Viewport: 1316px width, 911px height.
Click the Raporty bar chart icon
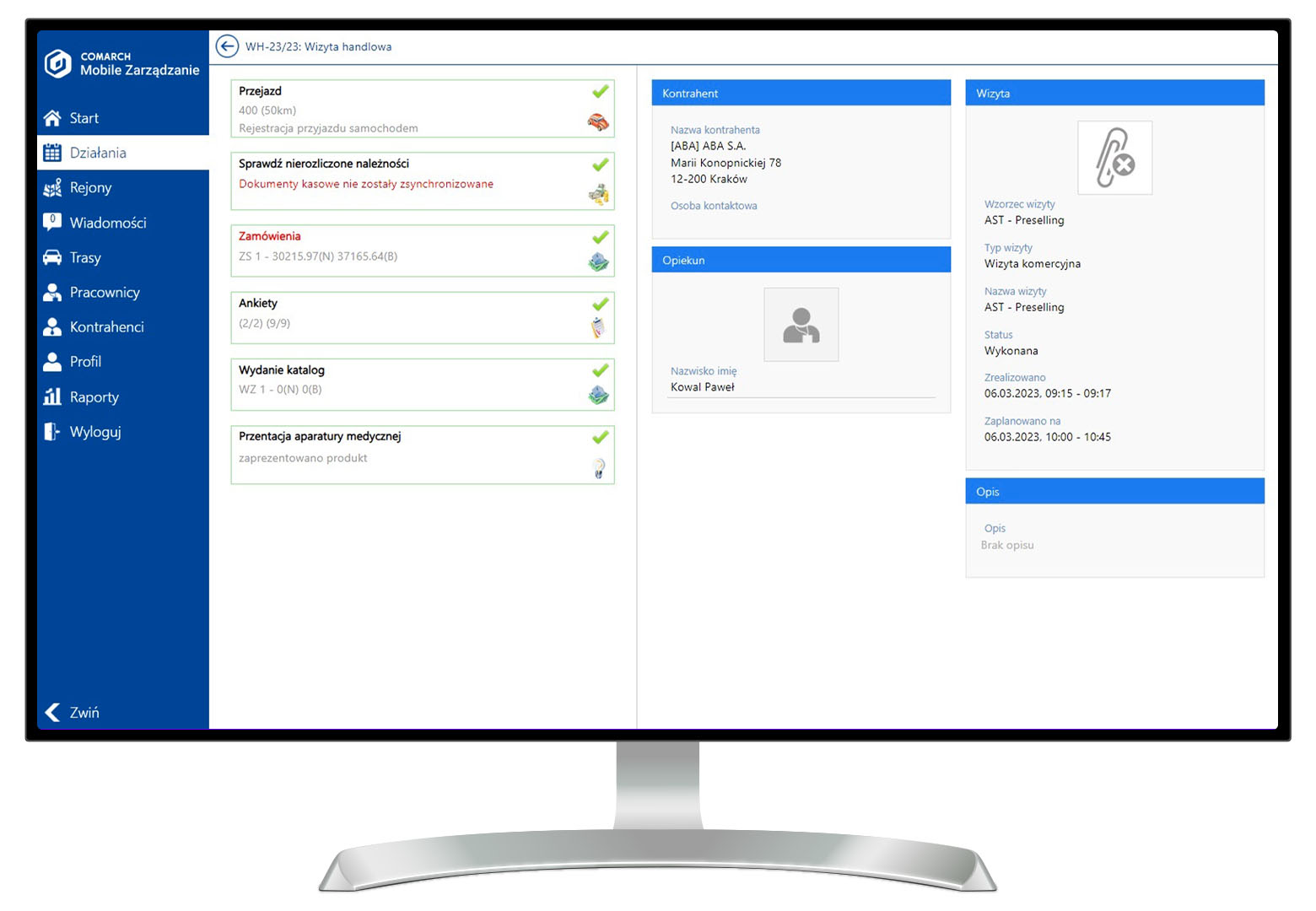[x=52, y=396]
